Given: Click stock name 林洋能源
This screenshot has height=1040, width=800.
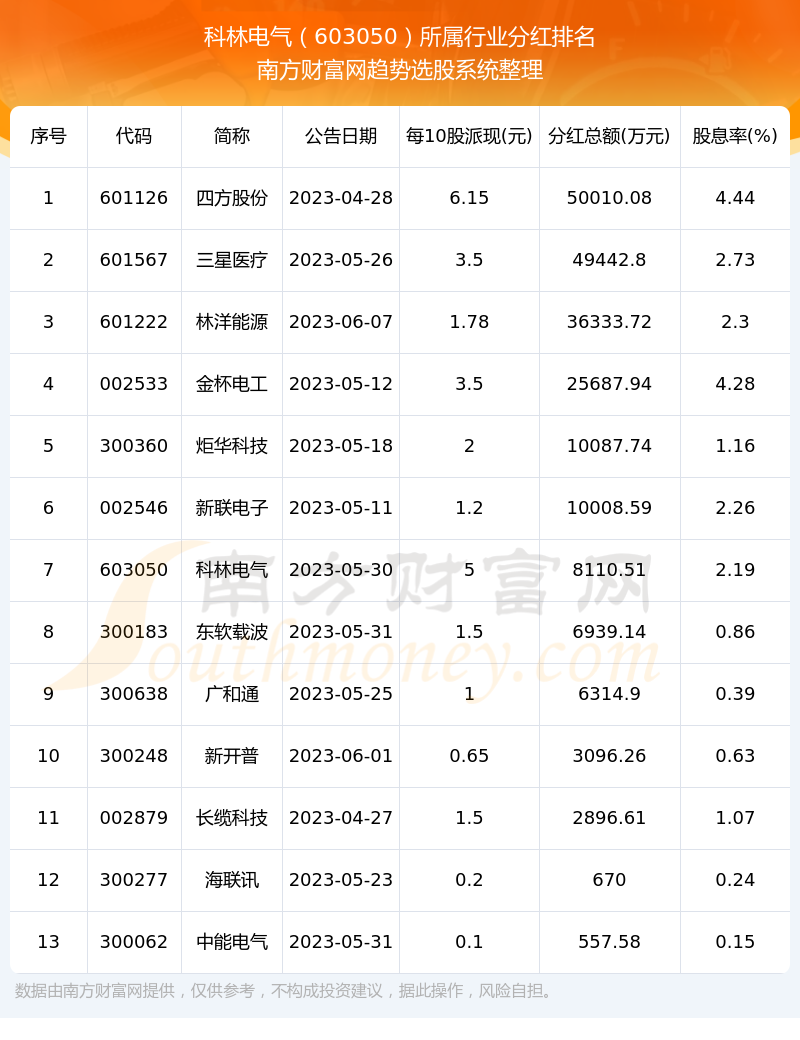Looking at the screenshot, I should 232,322.
